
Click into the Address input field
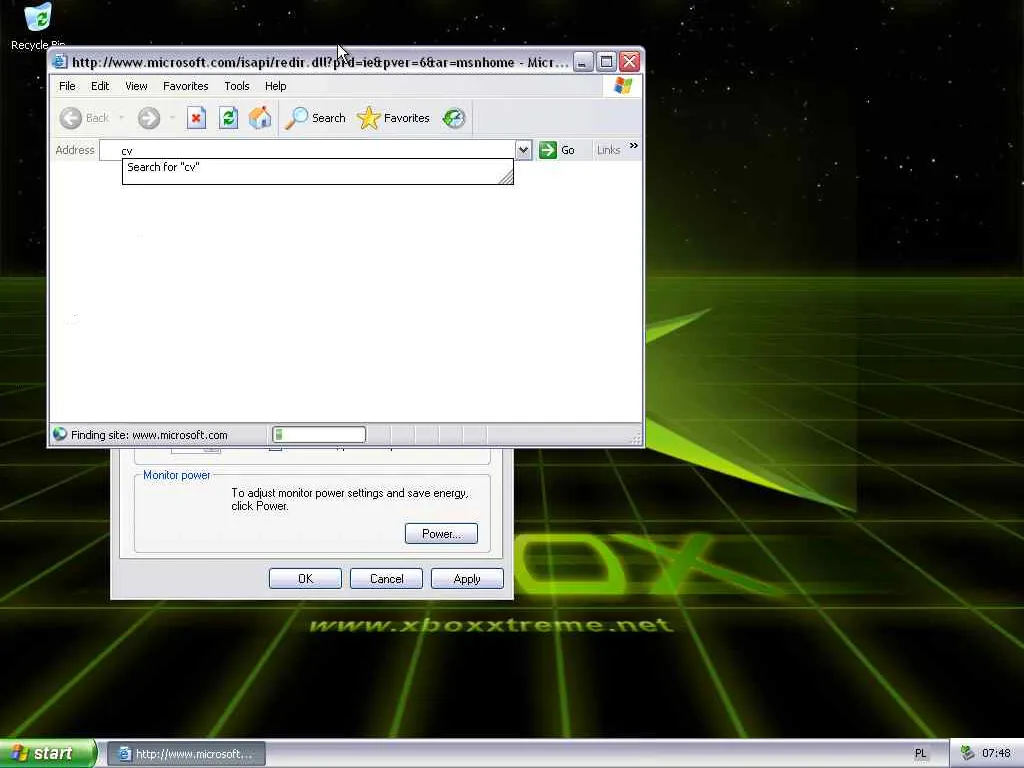(307, 150)
